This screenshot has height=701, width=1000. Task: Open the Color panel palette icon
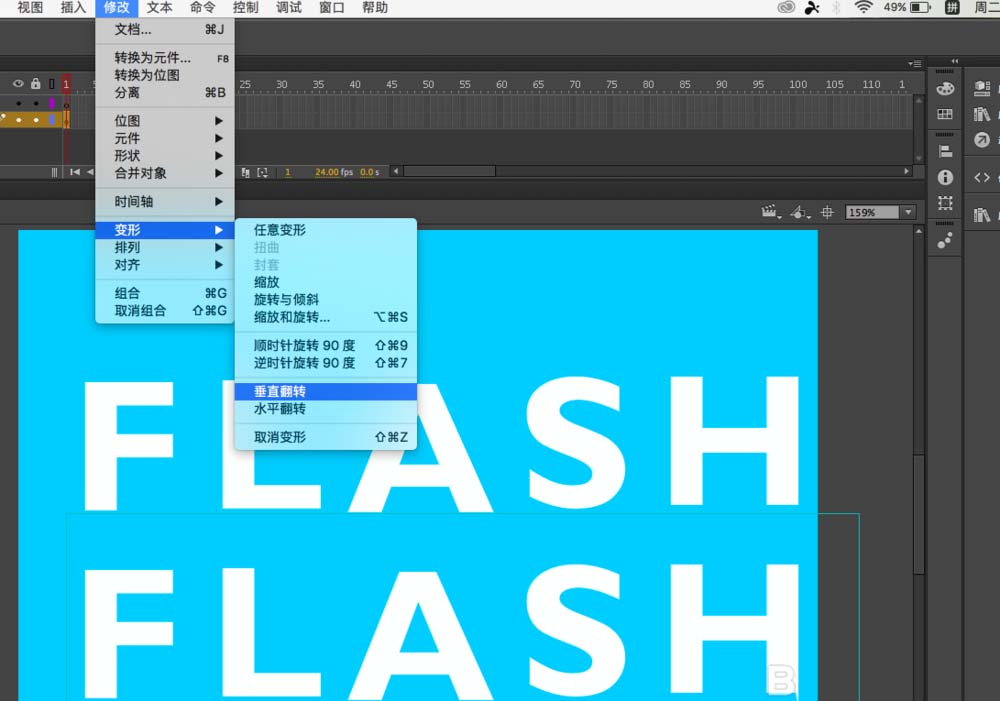tap(945, 89)
